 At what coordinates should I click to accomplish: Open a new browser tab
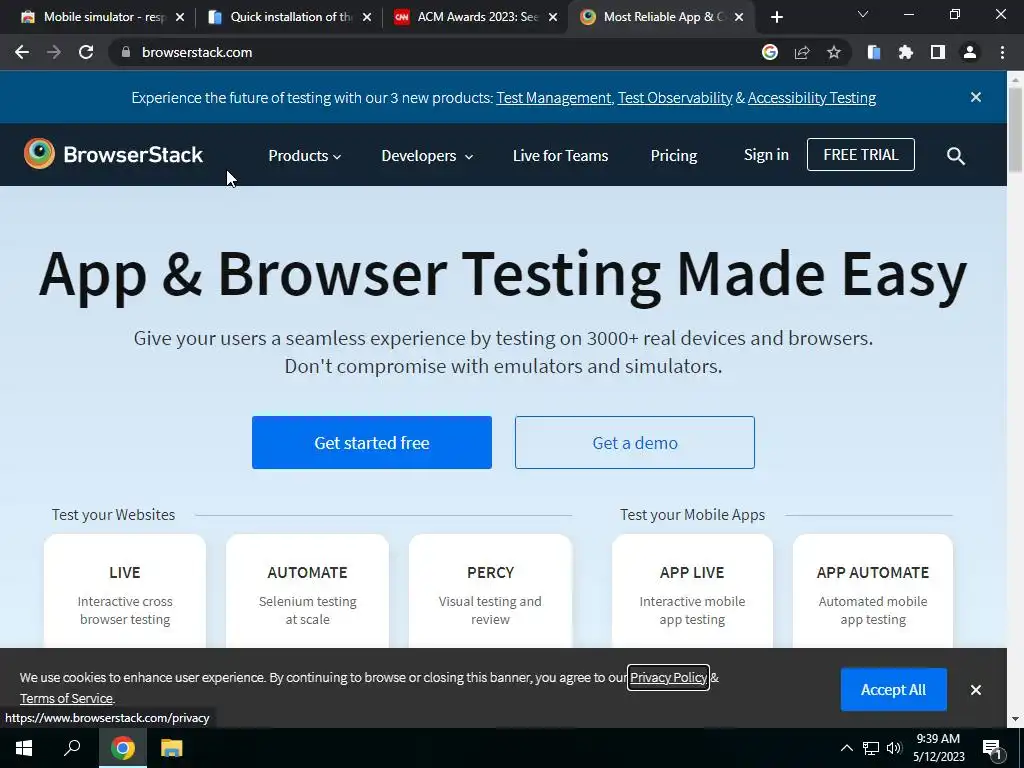point(776,17)
